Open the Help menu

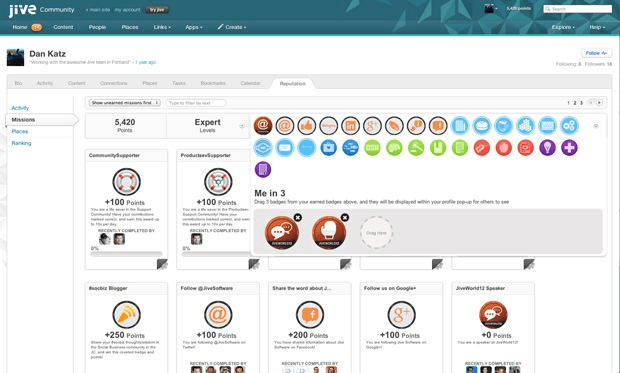[597, 27]
